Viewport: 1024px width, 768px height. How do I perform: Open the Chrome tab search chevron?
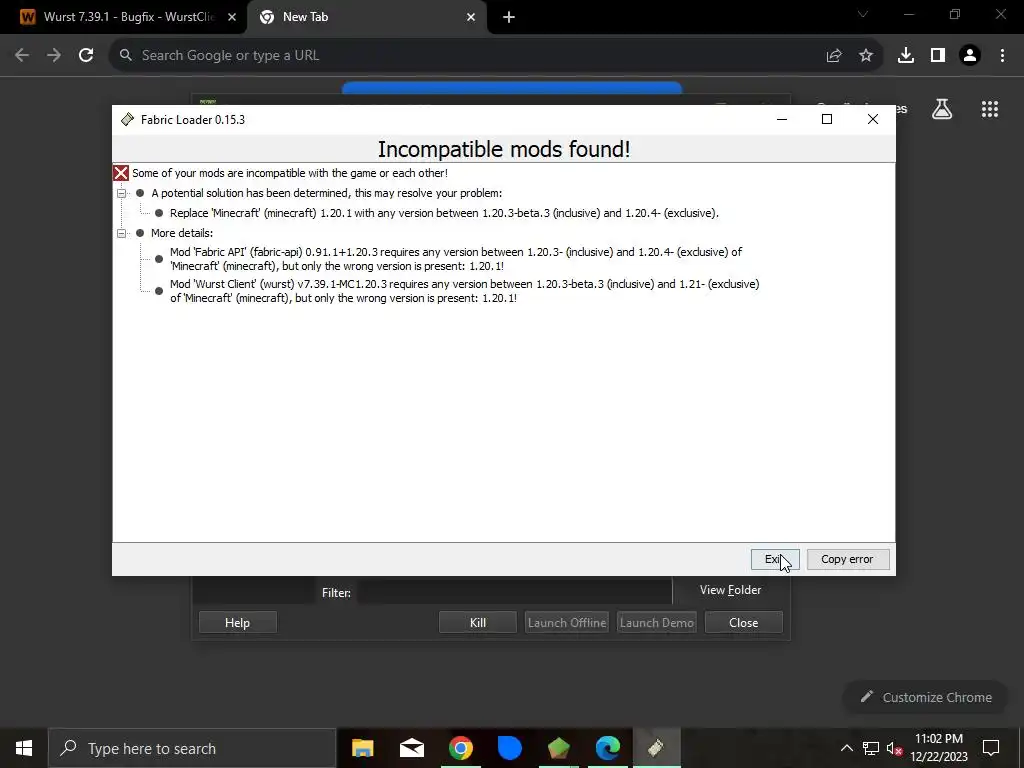click(x=863, y=14)
